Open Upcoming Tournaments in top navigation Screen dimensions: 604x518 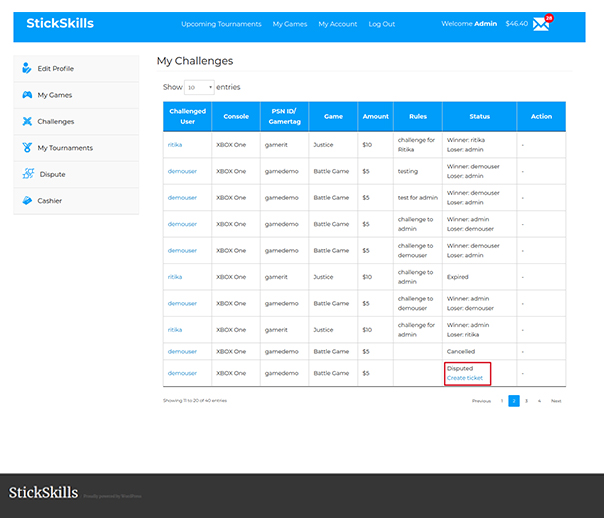pos(221,24)
